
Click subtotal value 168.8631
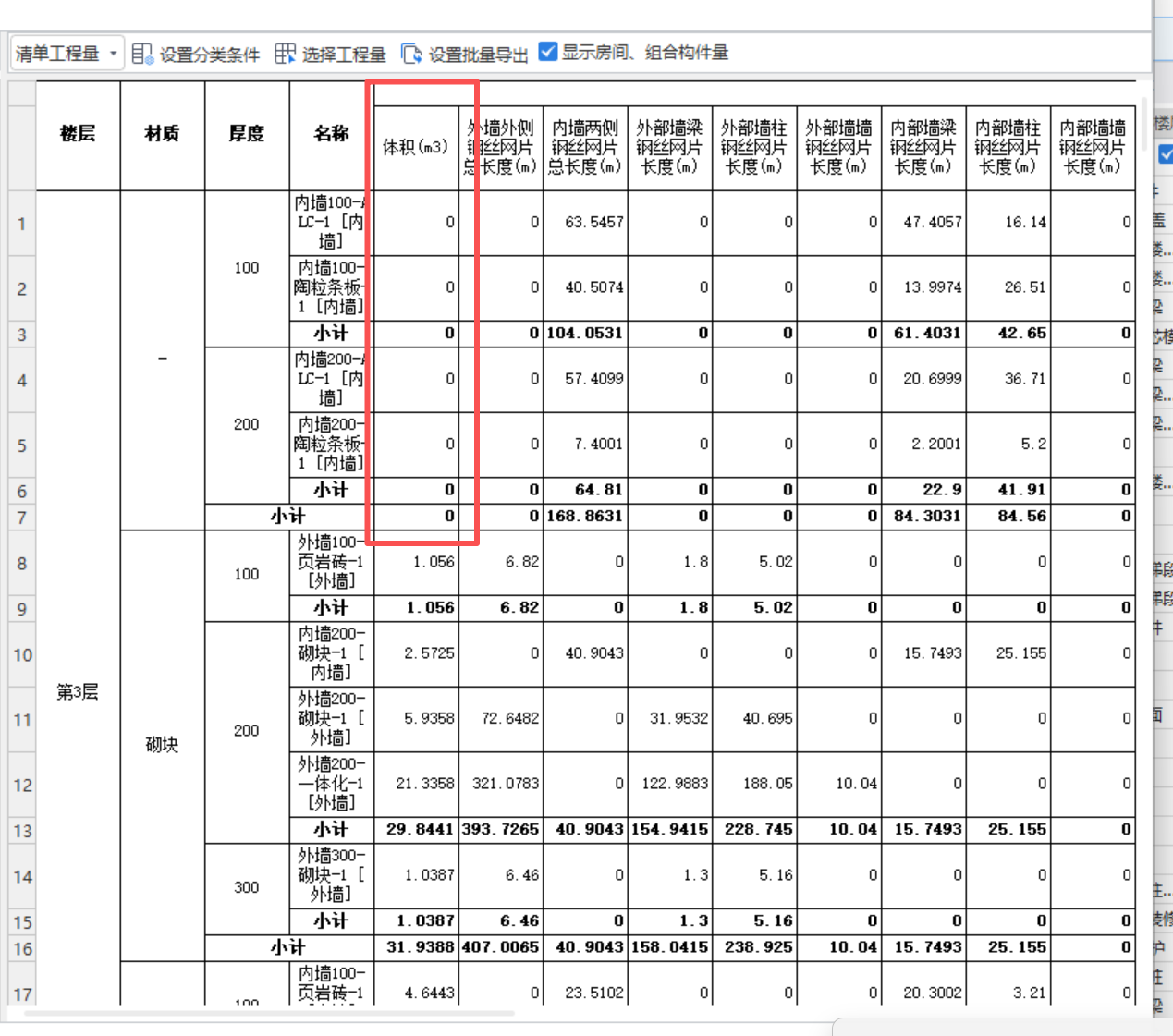585,516
